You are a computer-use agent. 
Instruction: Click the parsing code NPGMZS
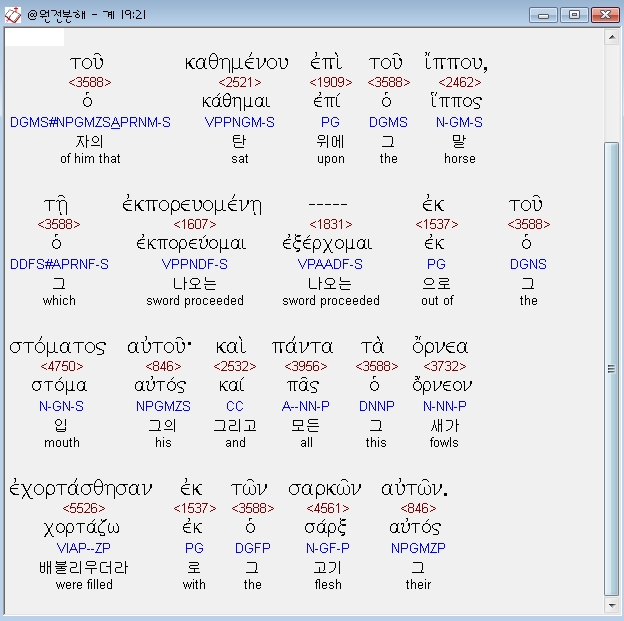[x=163, y=406]
